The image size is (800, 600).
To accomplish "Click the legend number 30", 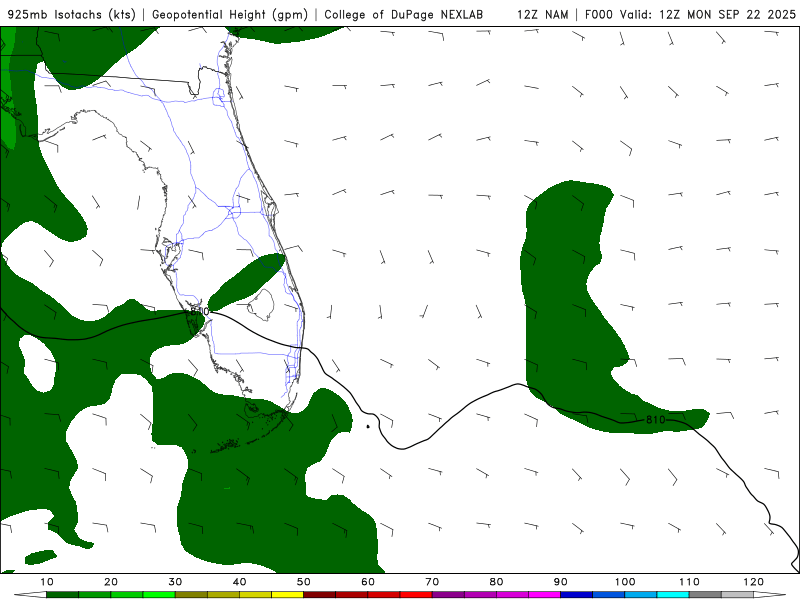I will click(x=175, y=582).
